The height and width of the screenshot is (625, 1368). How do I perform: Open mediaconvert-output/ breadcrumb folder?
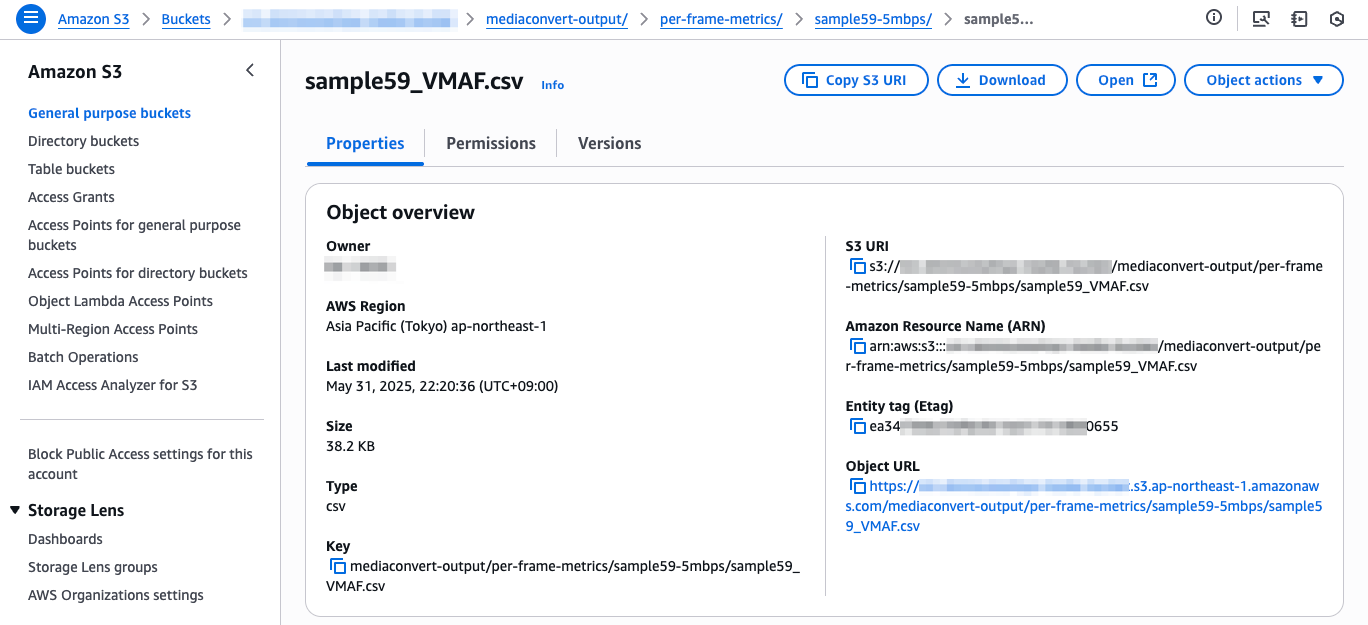point(557,19)
